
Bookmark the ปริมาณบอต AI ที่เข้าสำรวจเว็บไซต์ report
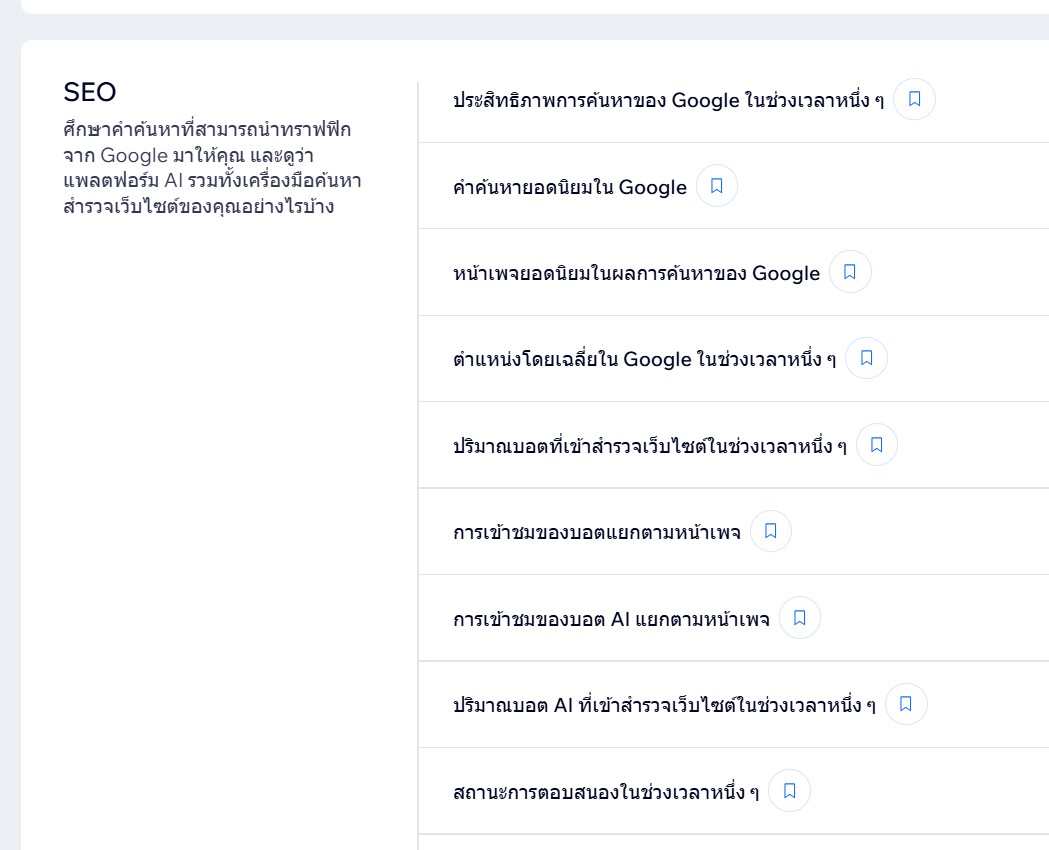905,704
